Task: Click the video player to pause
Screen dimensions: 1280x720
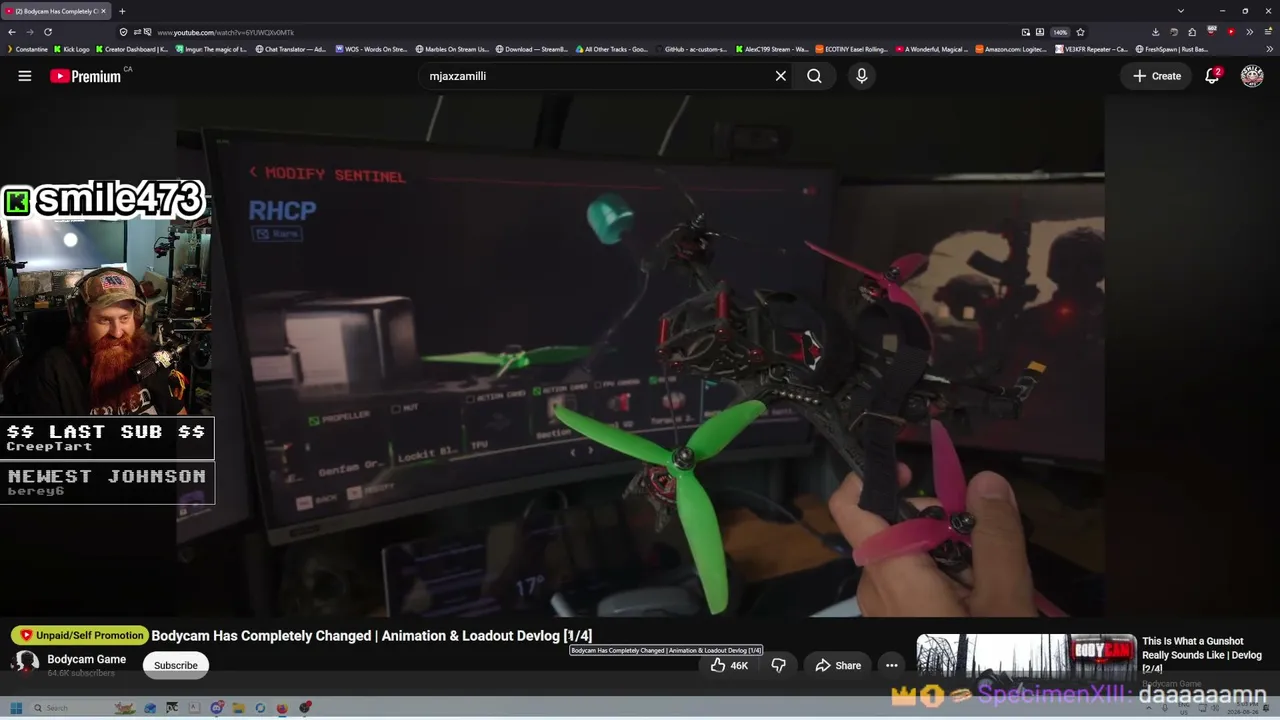Action: pyautogui.click(x=640, y=358)
